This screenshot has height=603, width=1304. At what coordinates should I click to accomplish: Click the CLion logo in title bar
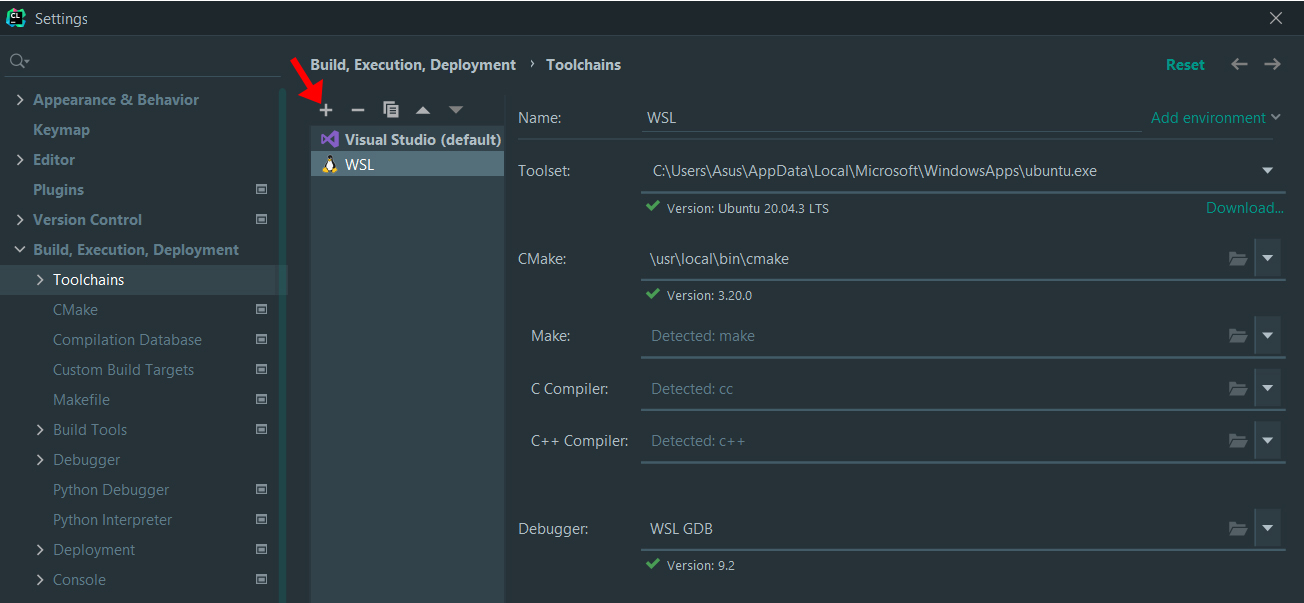16,17
